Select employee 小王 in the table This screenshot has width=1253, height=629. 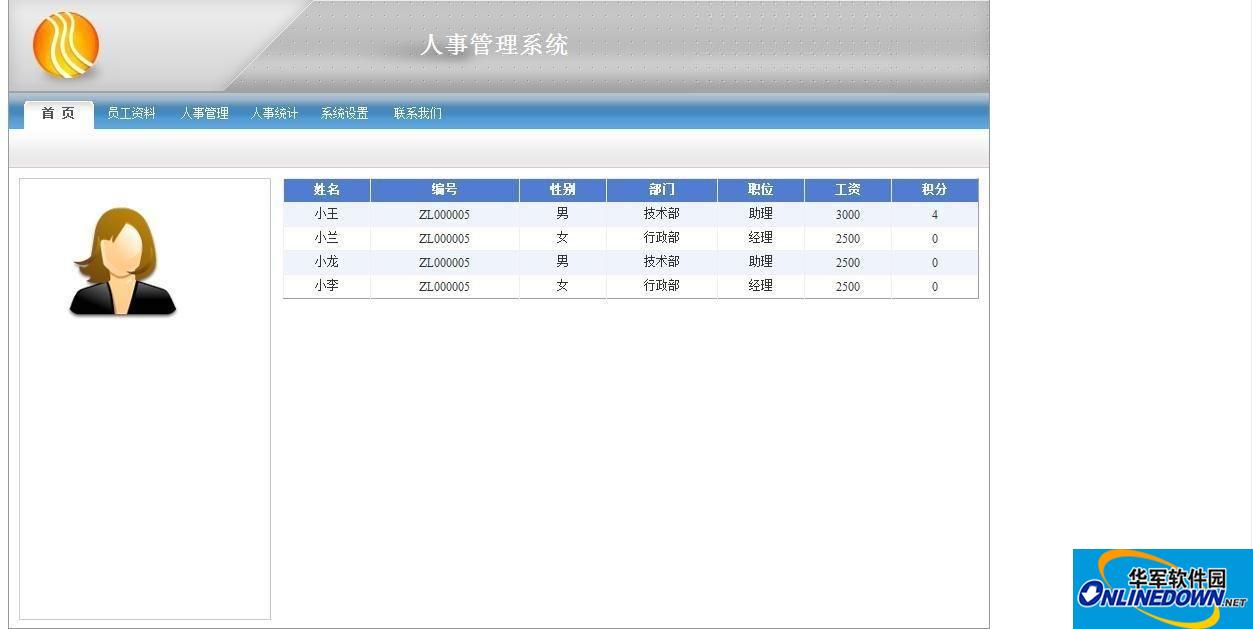point(326,214)
